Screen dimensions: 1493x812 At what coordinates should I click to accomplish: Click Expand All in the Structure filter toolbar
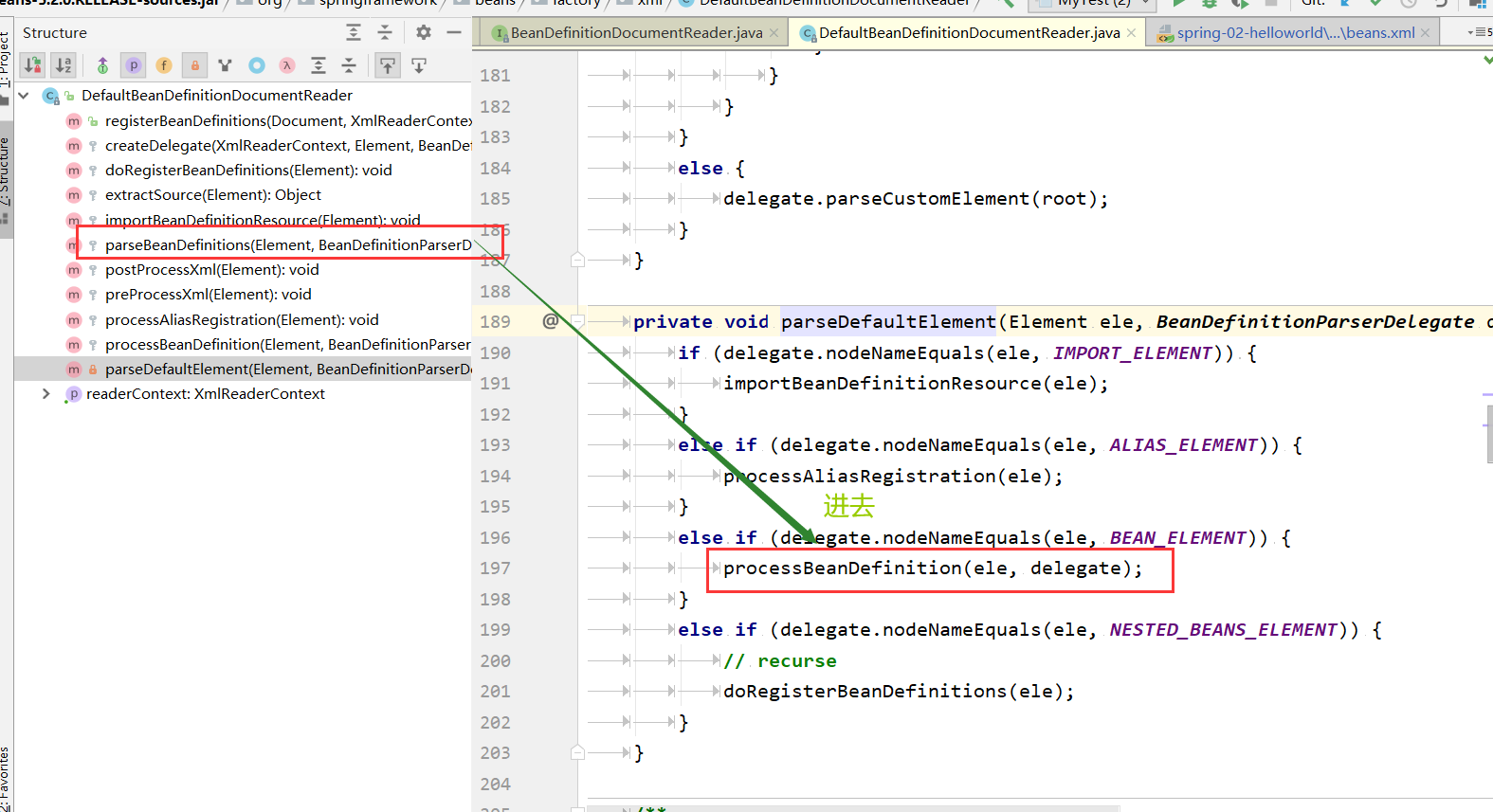click(319, 65)
